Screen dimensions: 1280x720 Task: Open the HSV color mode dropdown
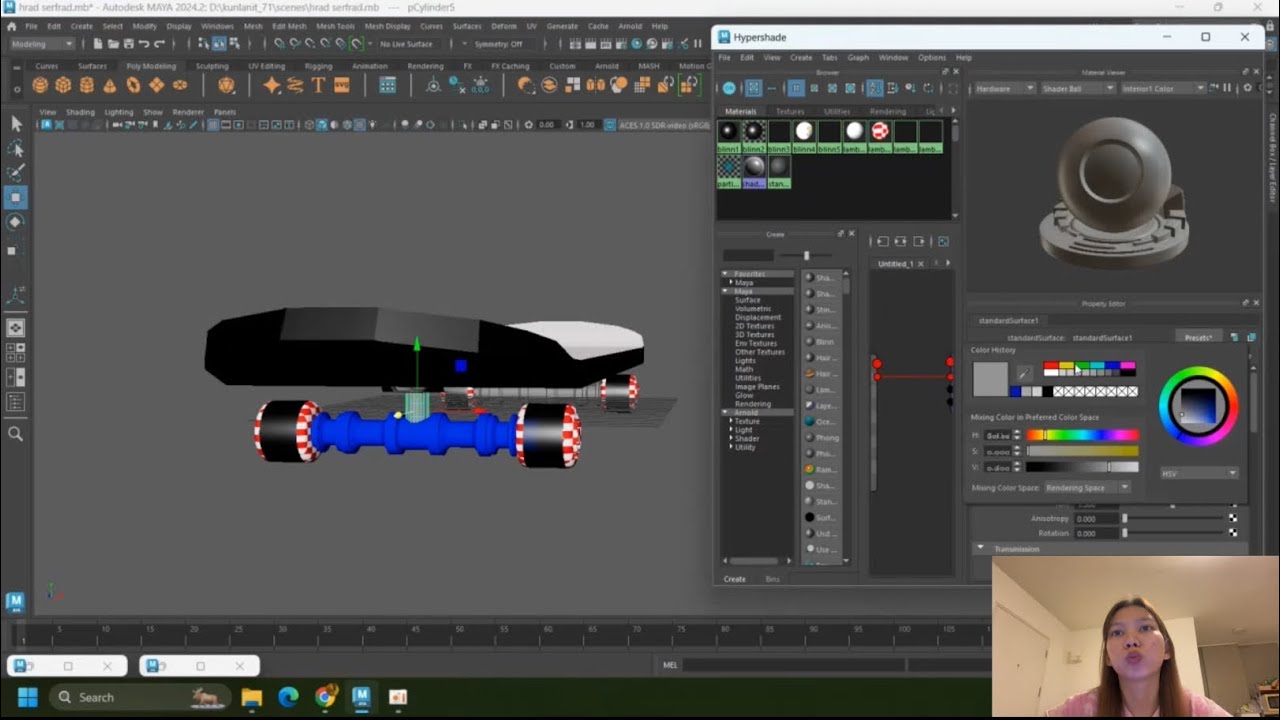point(1199,473)
